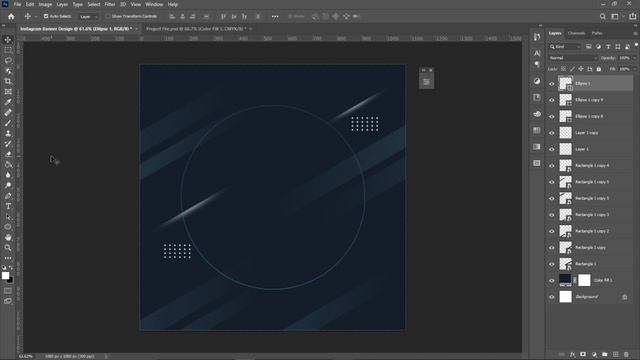Toggle visibility of Layer 1
This screenshot has height=360, width=640.
point(552,149)
